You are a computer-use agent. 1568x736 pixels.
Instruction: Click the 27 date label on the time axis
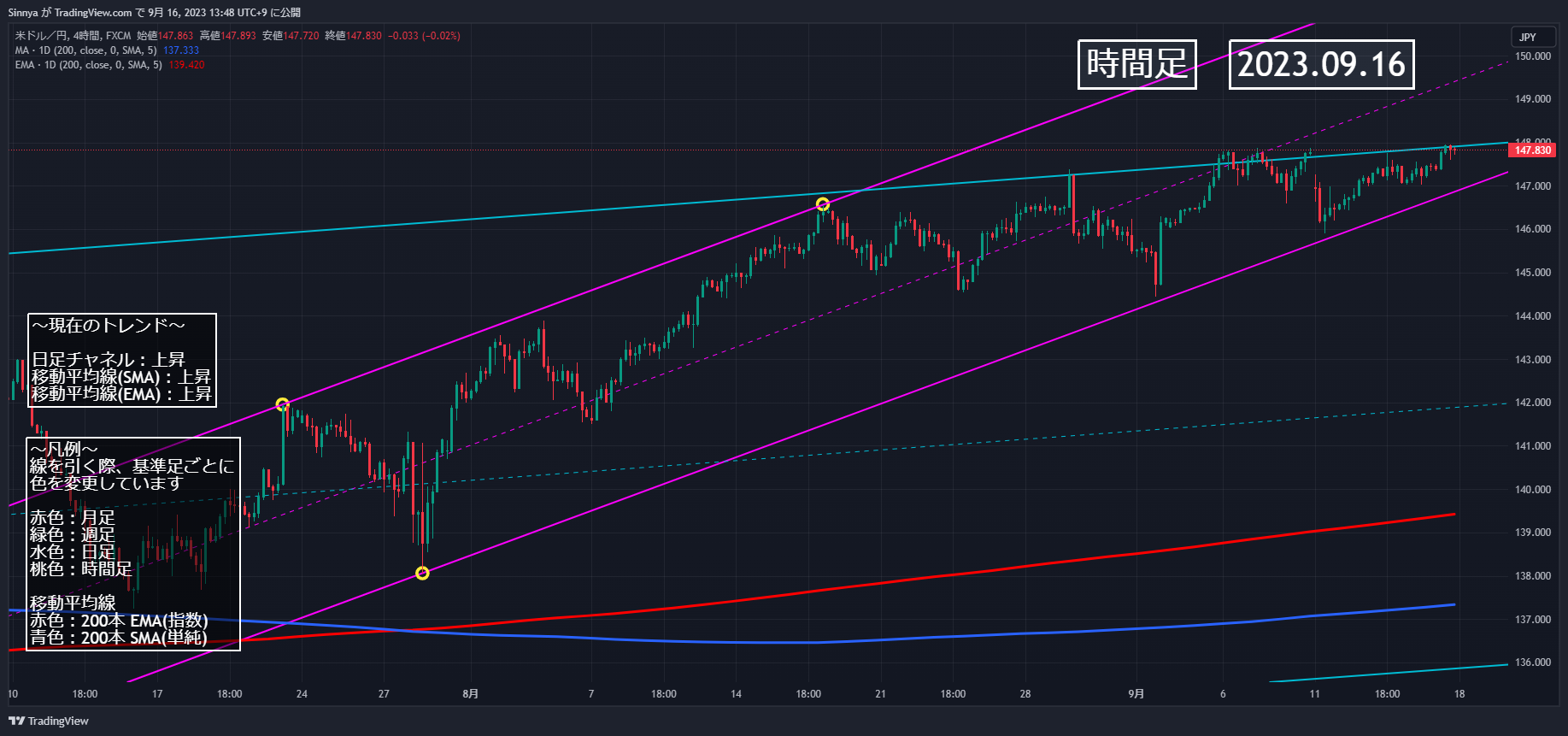(384, 694)
